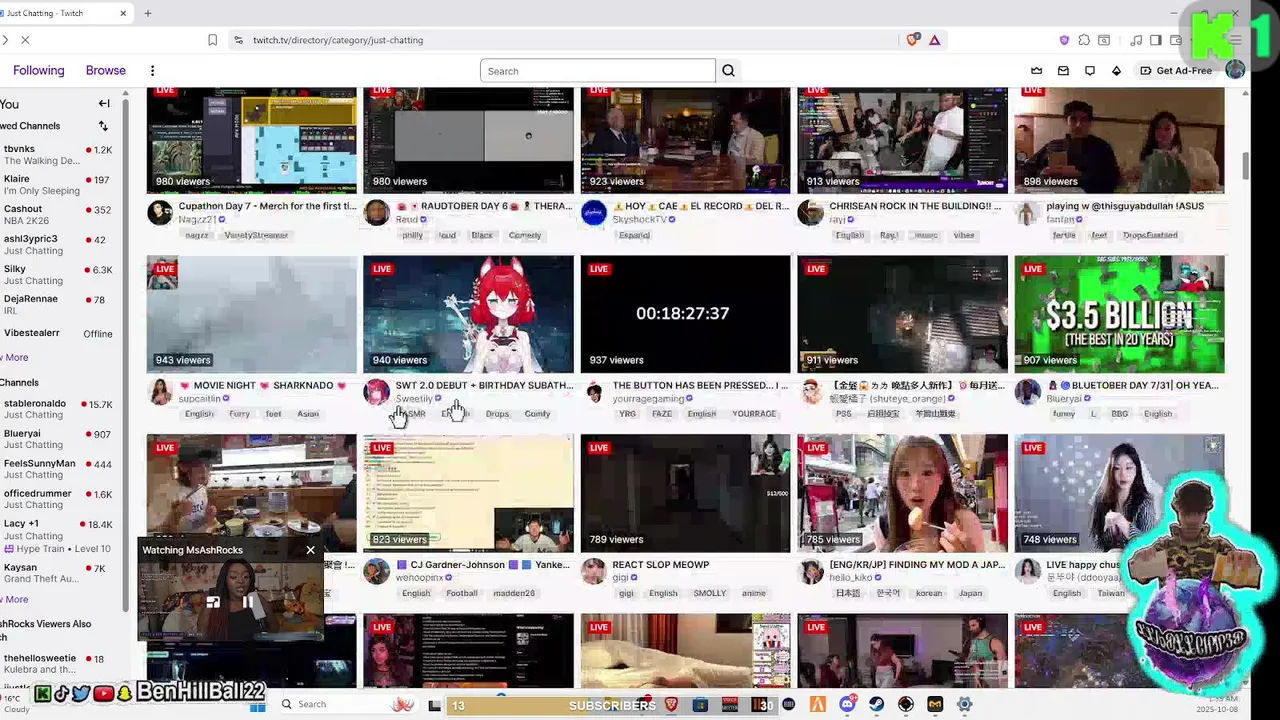The height and width of the screenshot is (720, 1280).
Task: Click the FAZE tag under yourragegaming
Action: coord(662,414)
